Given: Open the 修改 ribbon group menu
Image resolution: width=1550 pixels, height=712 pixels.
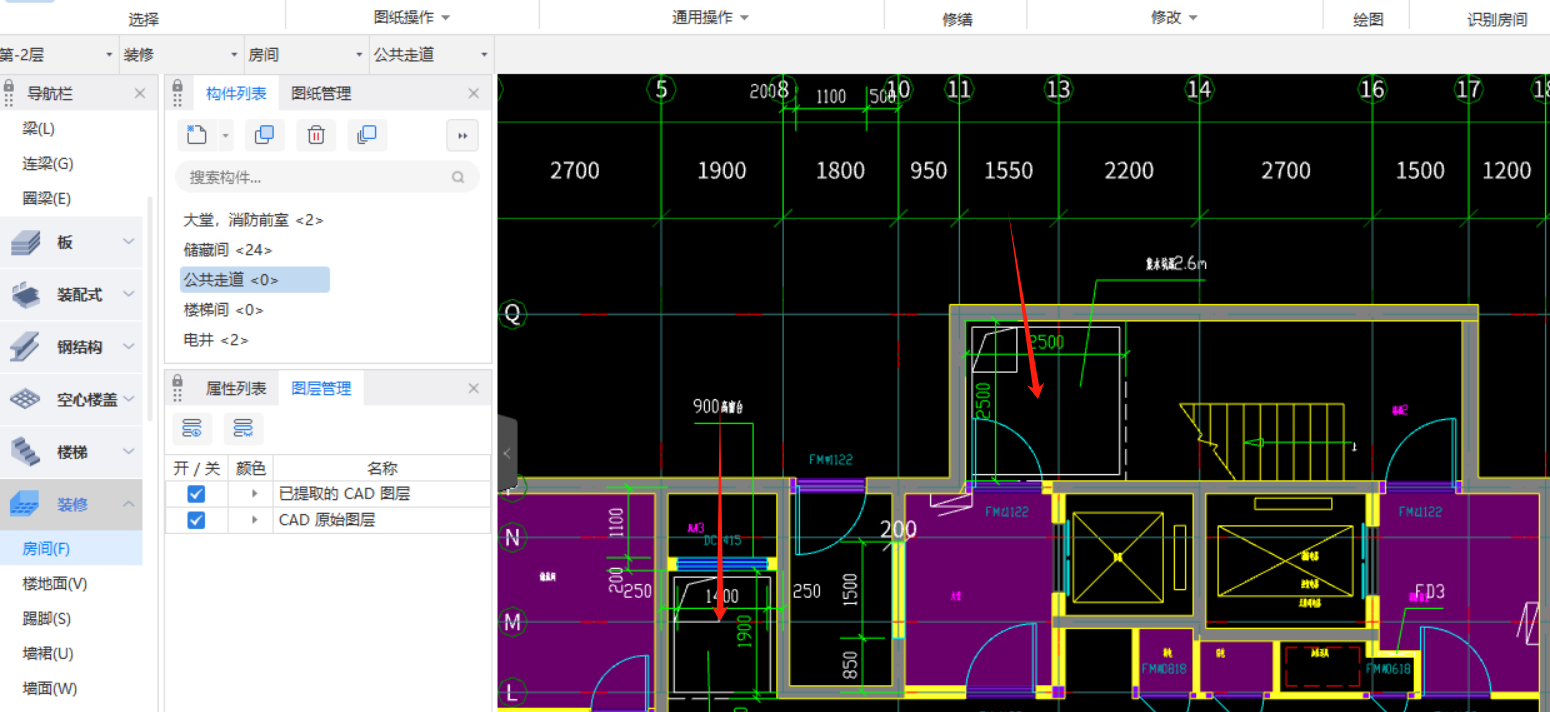Looking at the screenshot, I should [1174, 17].
